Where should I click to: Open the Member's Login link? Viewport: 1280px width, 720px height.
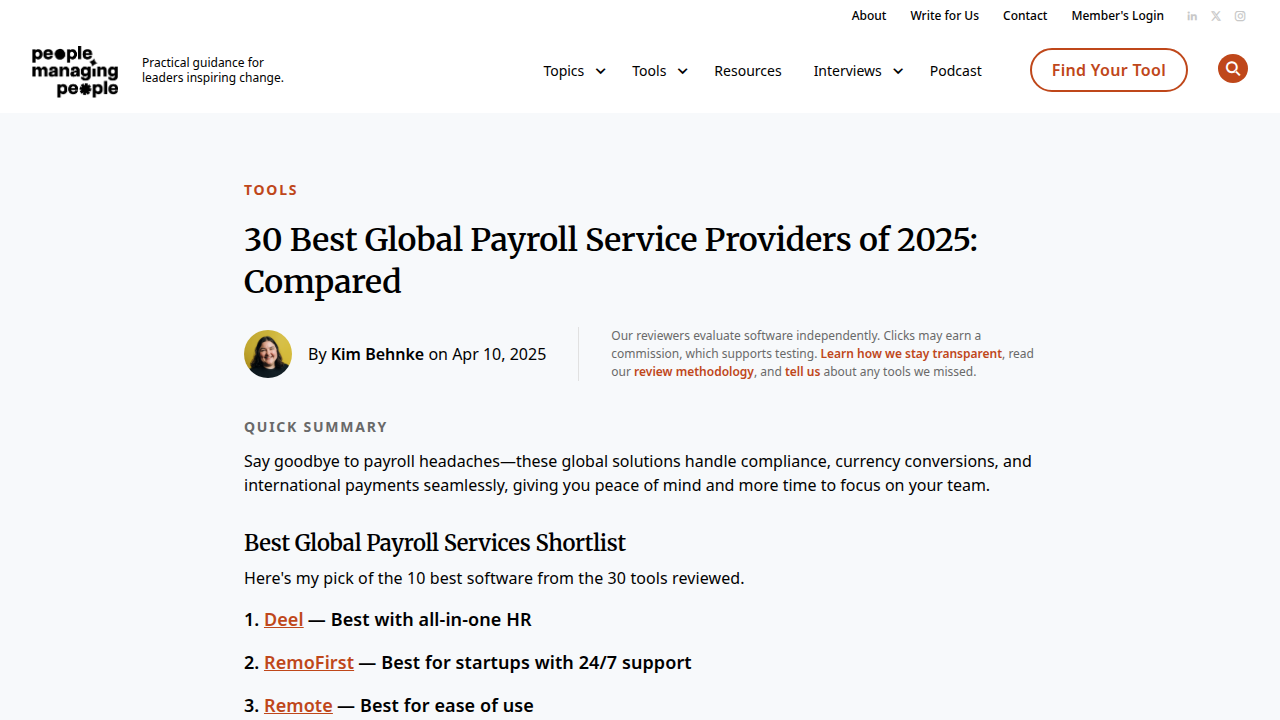coord(1118,16)
